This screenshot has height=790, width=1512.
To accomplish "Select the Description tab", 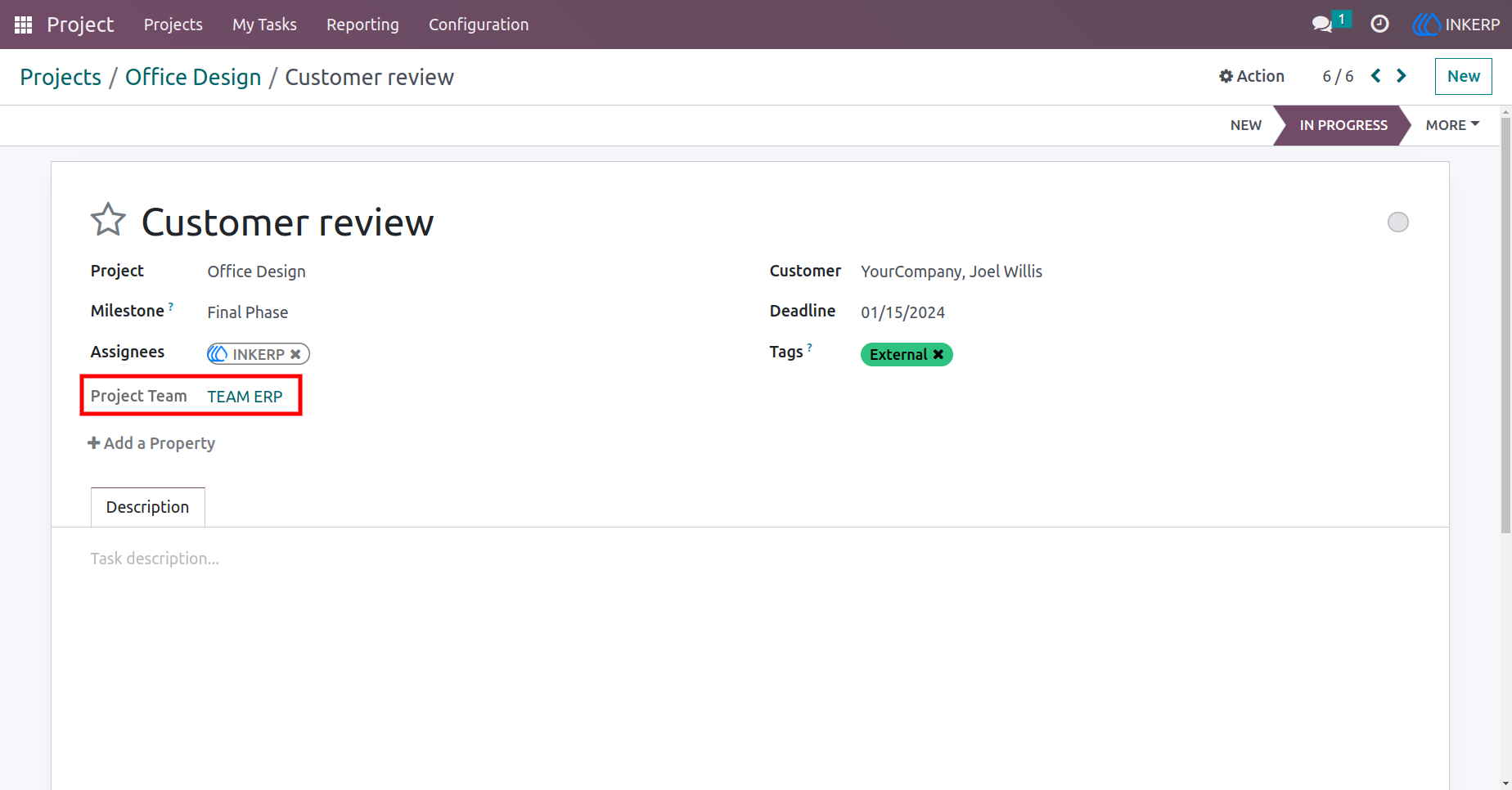I will pos(147,507).
